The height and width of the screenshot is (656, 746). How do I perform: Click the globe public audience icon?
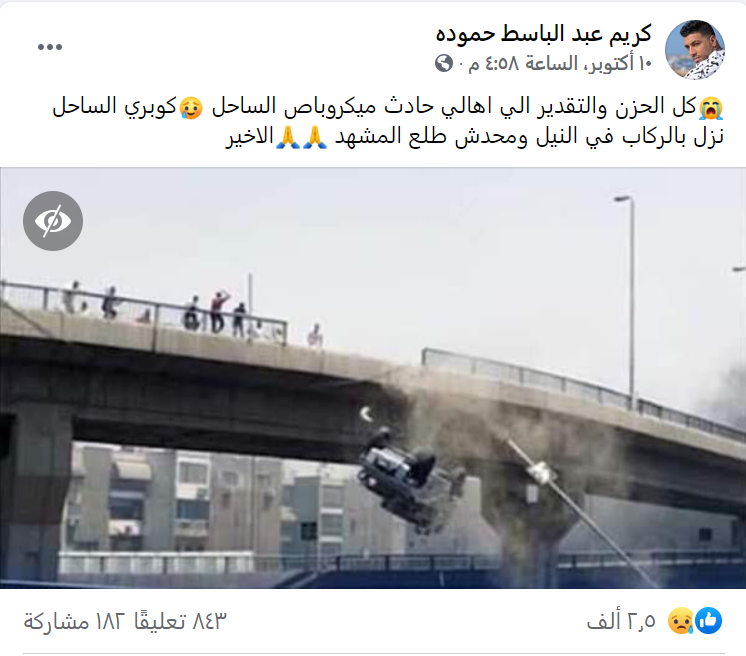click(x=444, y=63)
